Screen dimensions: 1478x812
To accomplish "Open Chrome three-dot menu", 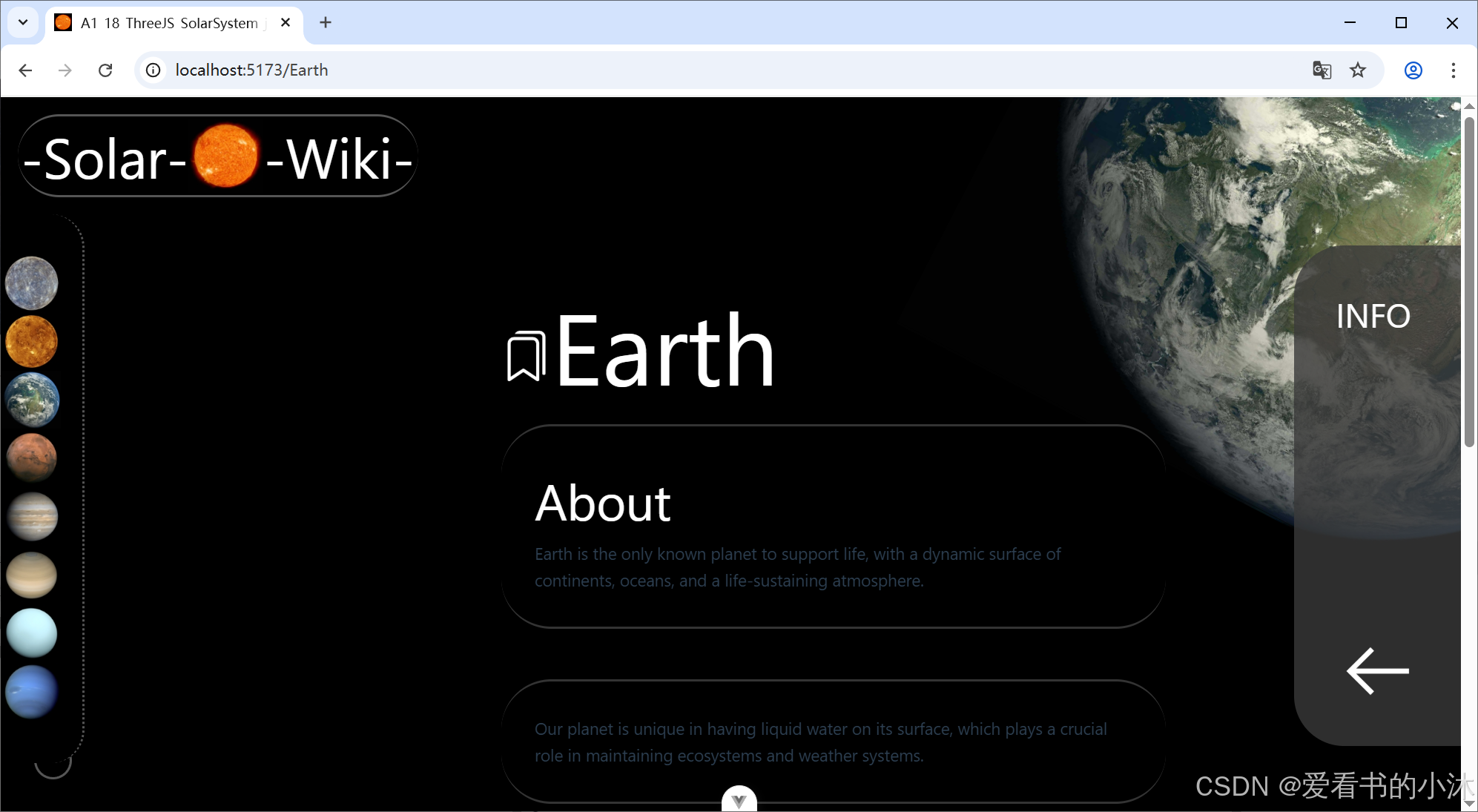I will [x=1453, y=70].
